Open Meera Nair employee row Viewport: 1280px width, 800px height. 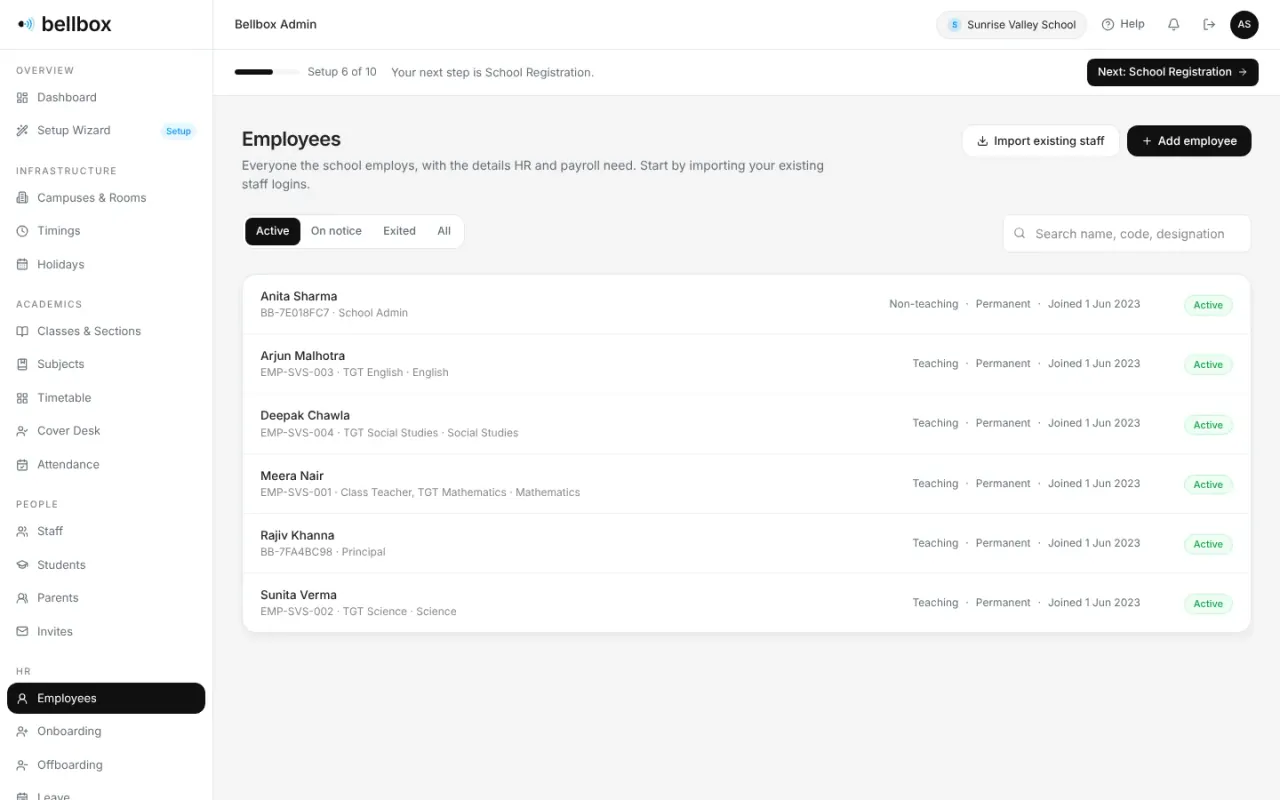(746, 484)
